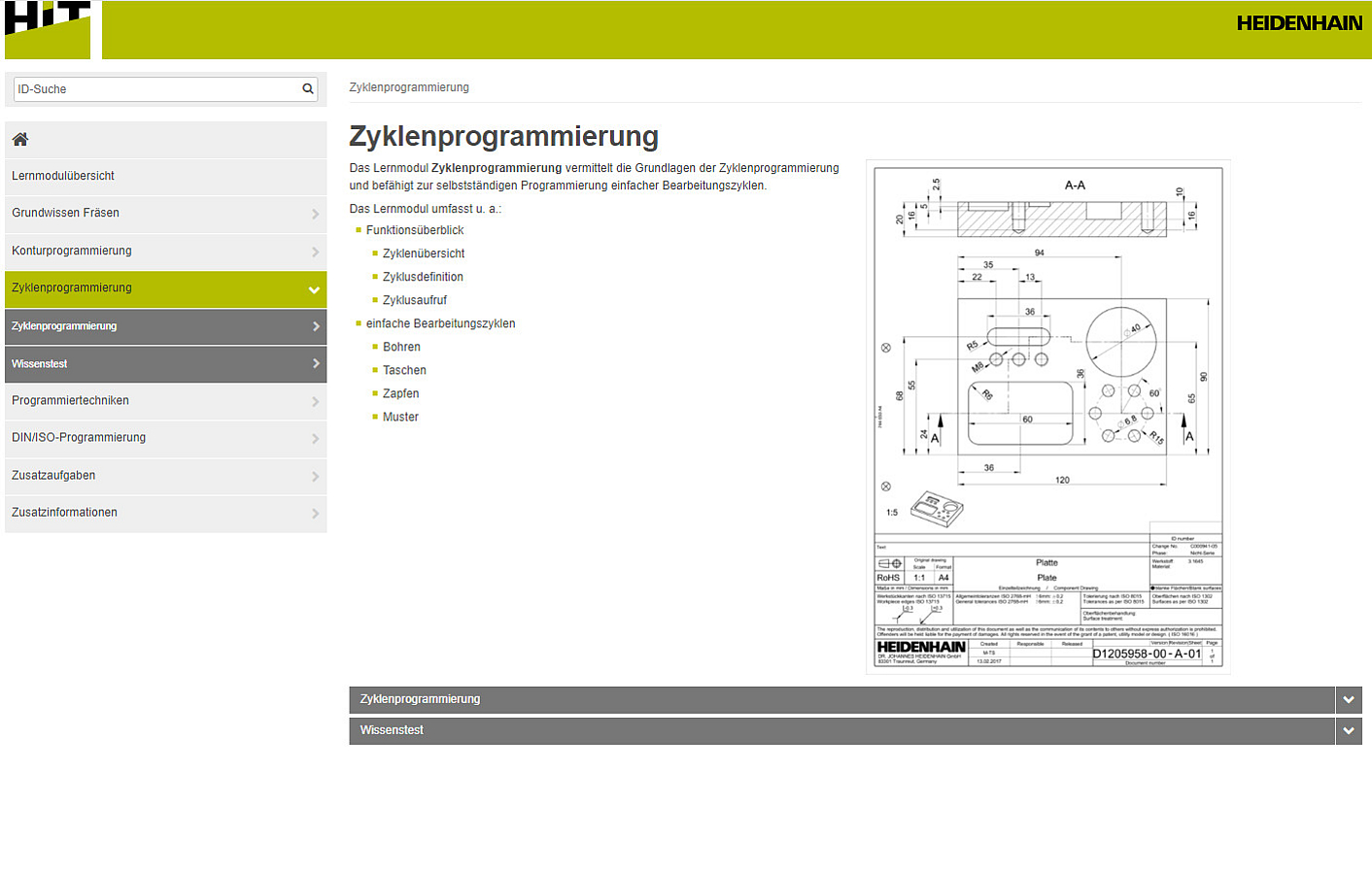The image size is (1372, 875).
Task: Click Zyklusaufruf list item
Action: (x=415, y=300)
